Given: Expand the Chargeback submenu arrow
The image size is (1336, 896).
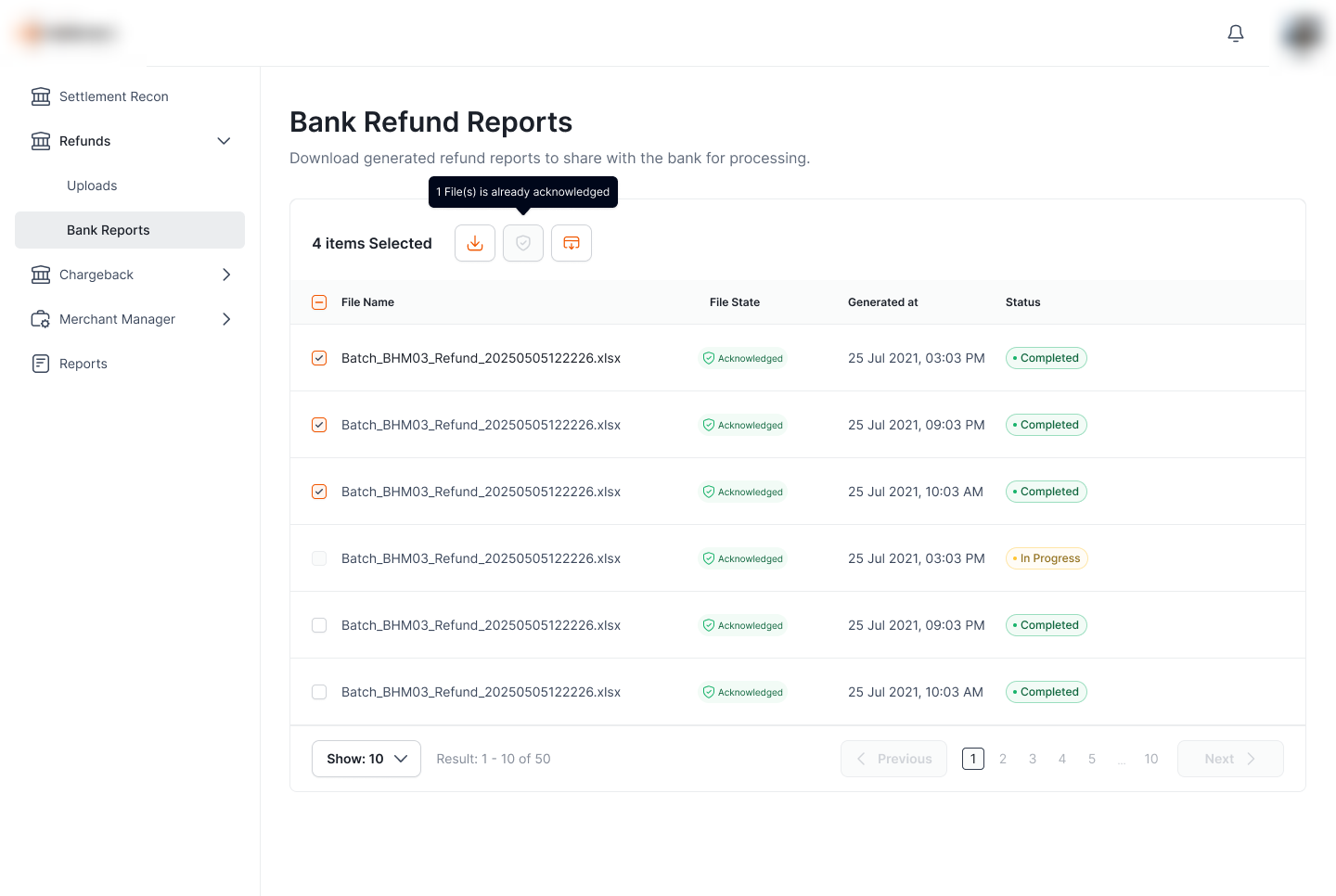Looking at the screenshot, I should [226, 275].
